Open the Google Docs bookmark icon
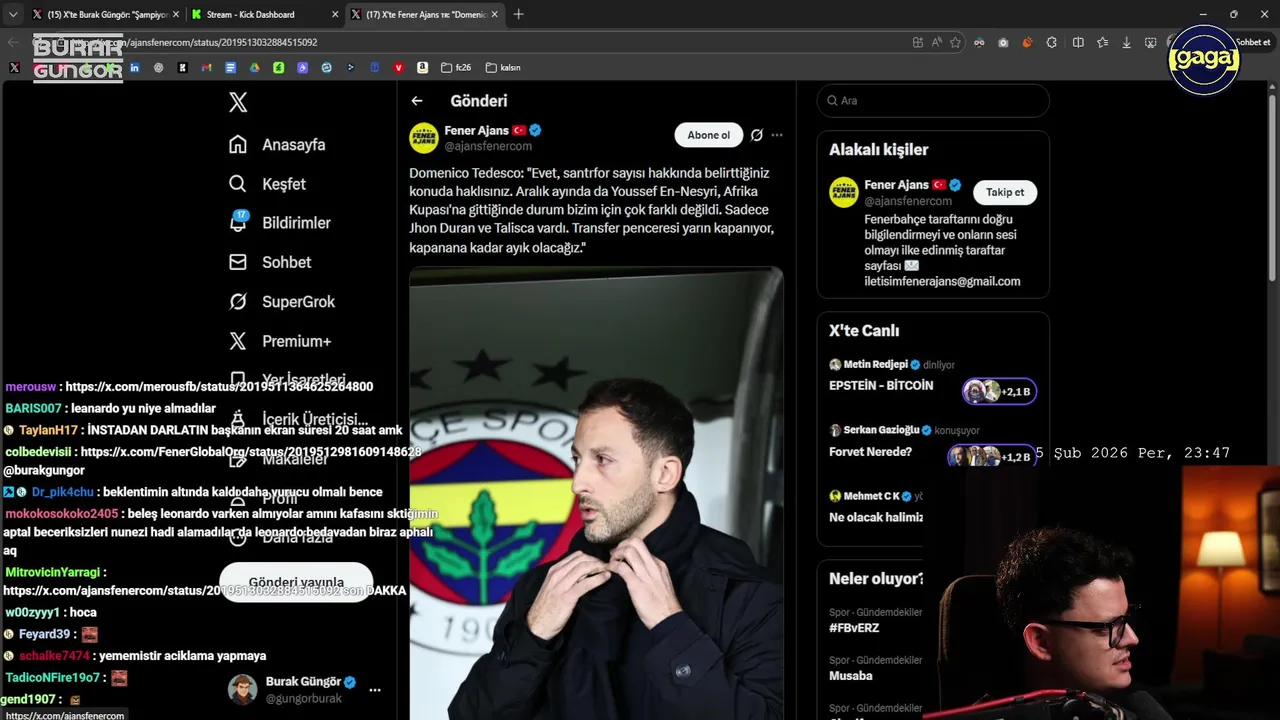1280x720 pixels. pyautogui.click(x=230, y=68)
